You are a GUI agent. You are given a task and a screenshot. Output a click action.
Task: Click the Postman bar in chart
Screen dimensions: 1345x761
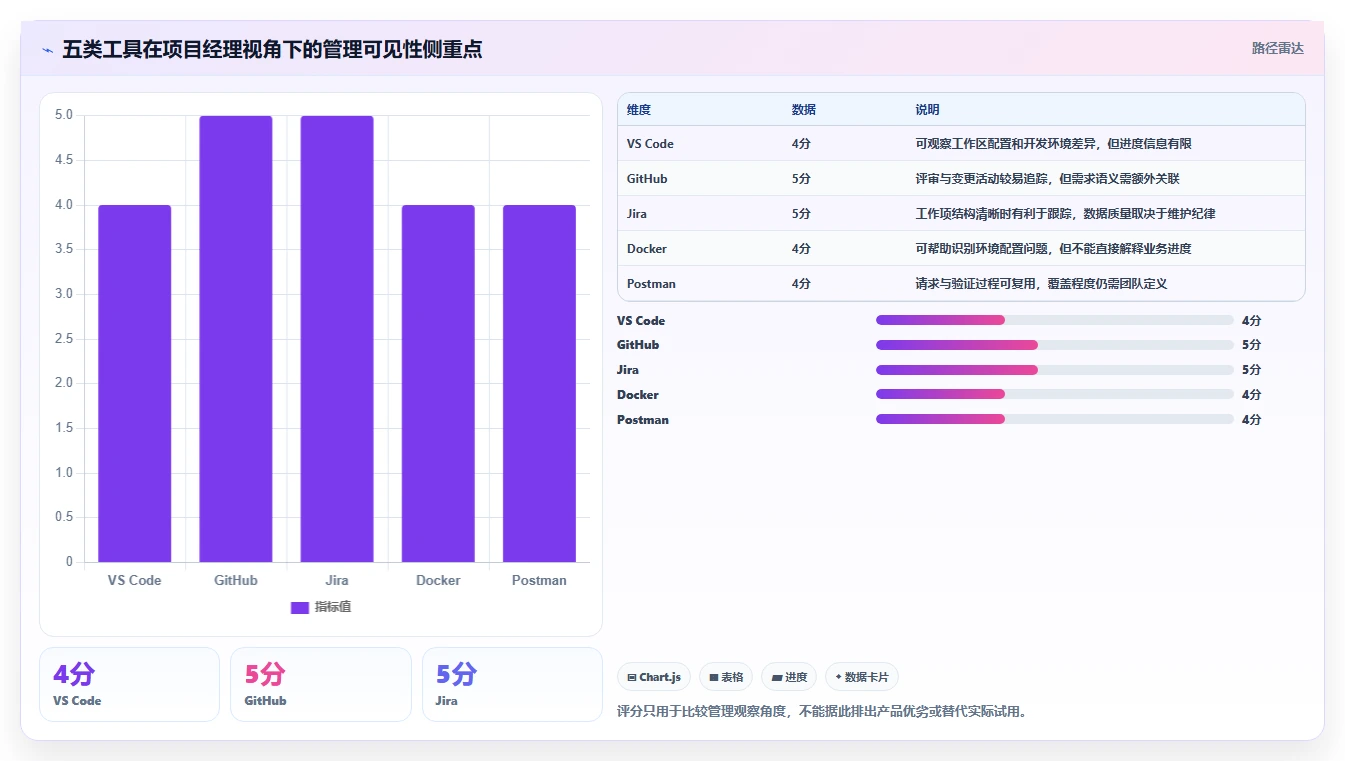539,383
